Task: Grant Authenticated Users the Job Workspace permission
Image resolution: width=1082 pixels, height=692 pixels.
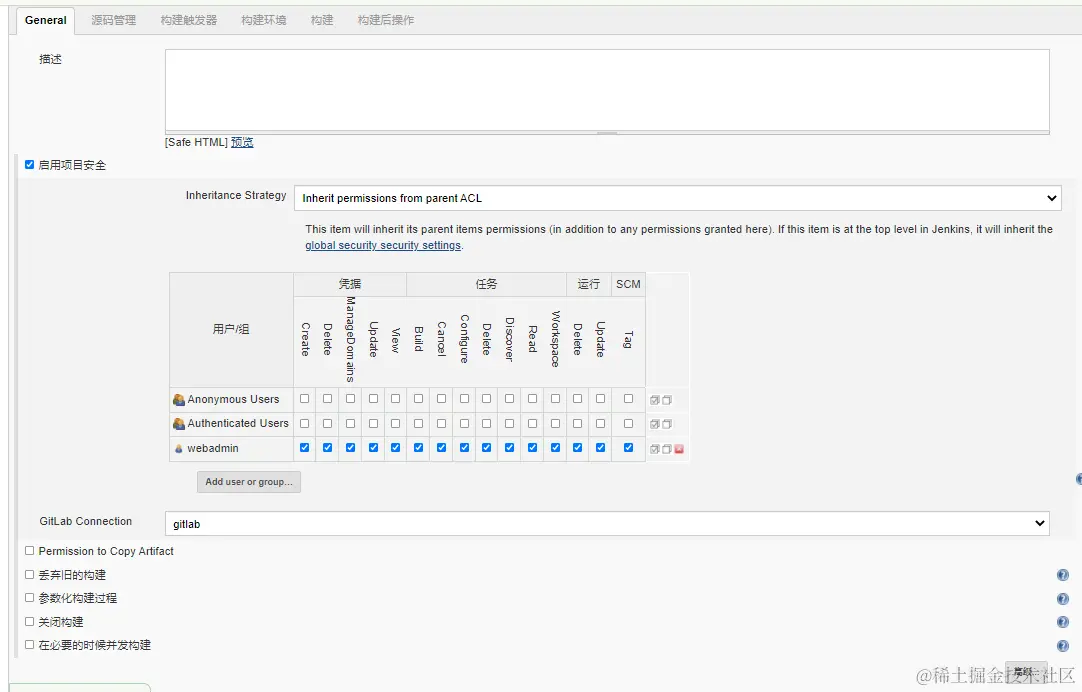Action: (555, 423)
